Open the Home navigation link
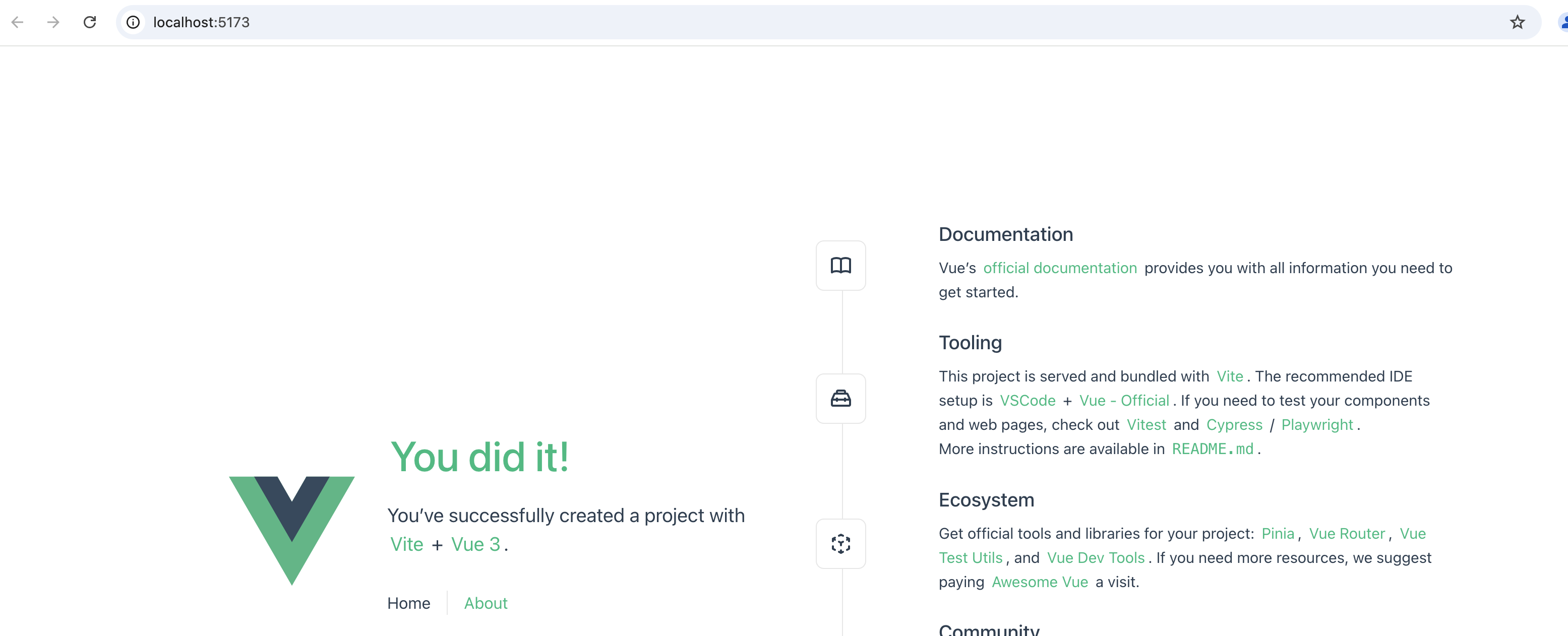This screenshot has height=636, width=1568. [x=408, y=603]
